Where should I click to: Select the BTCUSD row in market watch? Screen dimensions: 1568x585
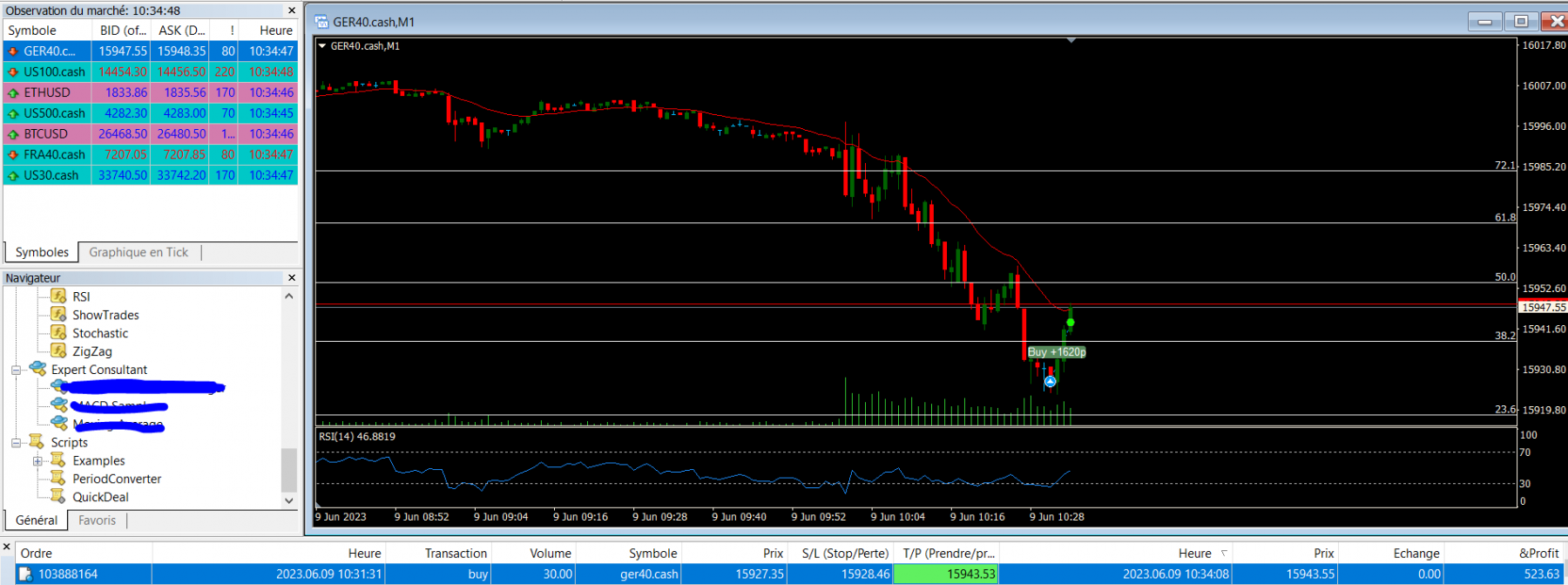coord(151,133)
